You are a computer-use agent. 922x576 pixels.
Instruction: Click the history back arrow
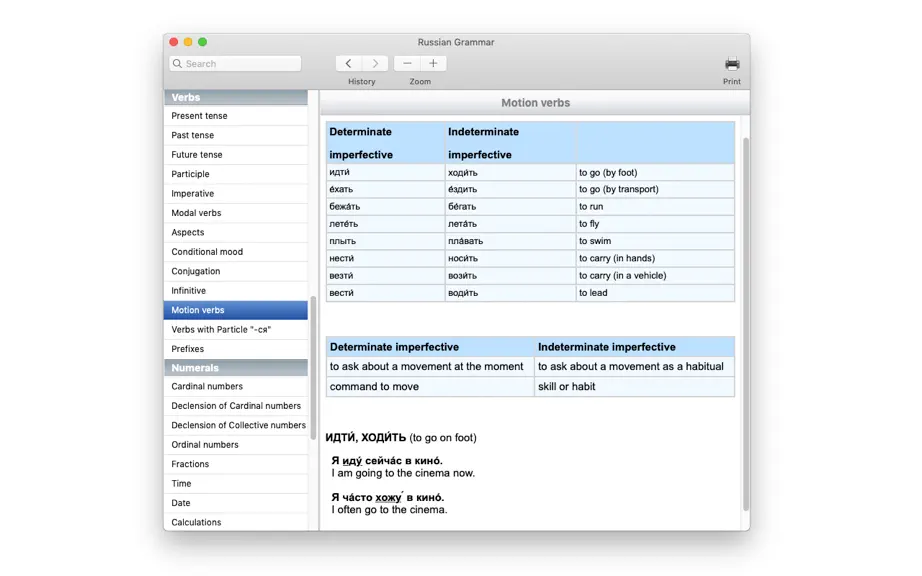(349, 63)
